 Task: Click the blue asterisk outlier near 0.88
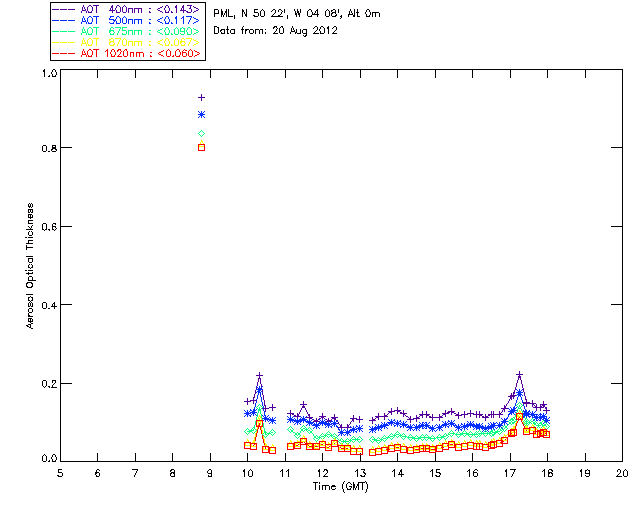pos(201,115)
